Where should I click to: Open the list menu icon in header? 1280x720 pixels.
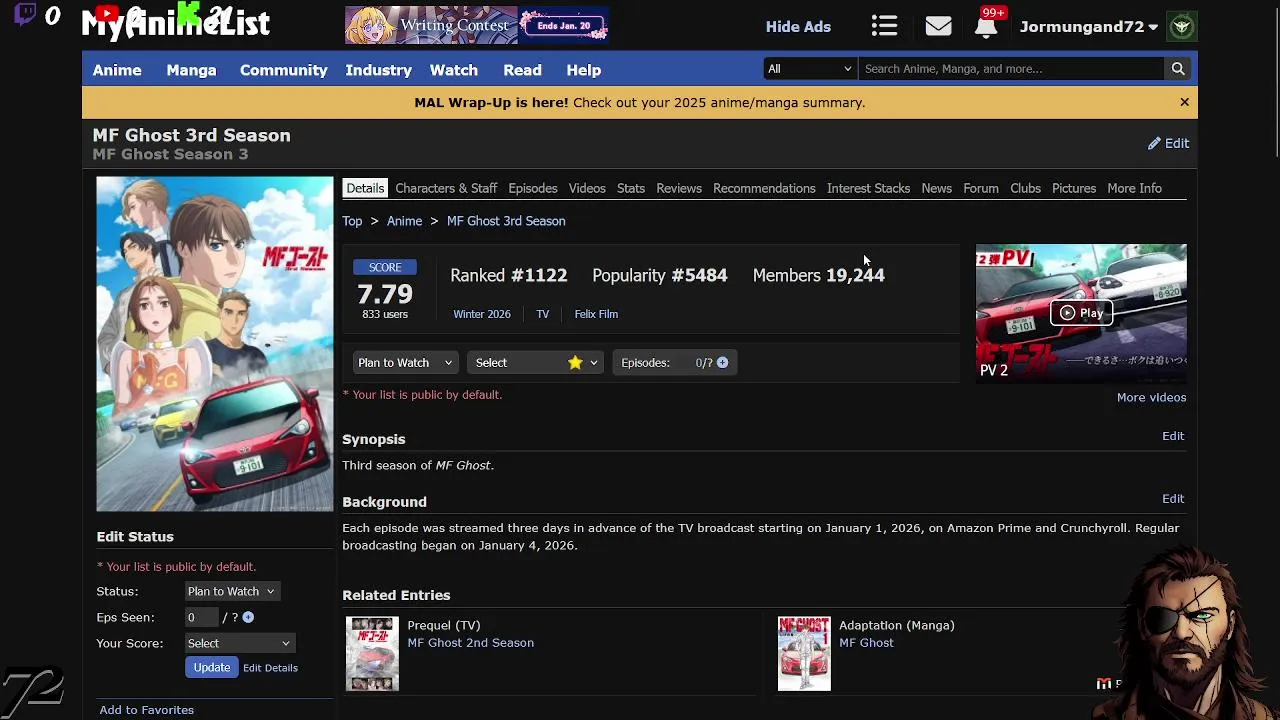(884, 27)
